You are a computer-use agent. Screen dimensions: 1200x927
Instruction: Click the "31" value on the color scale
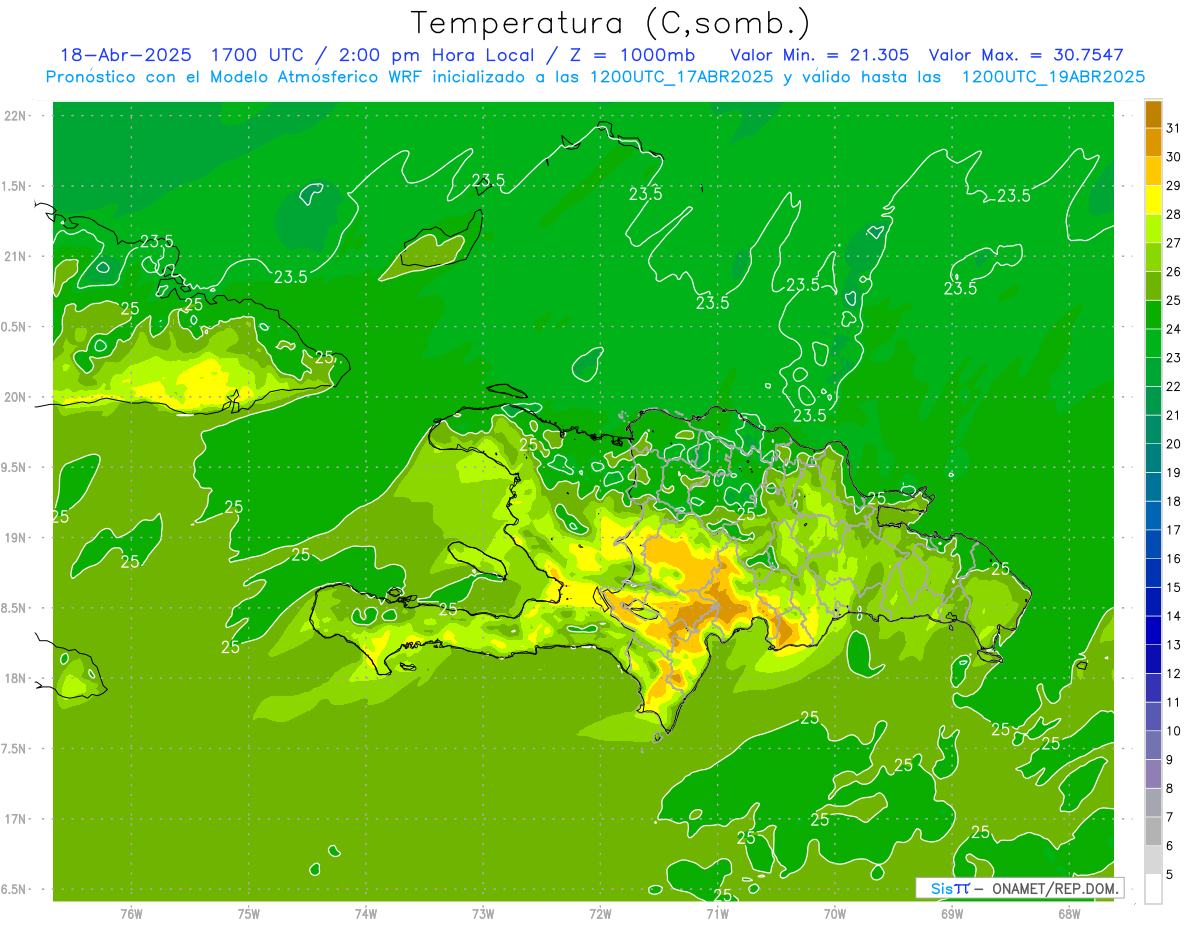(1174, 128)
